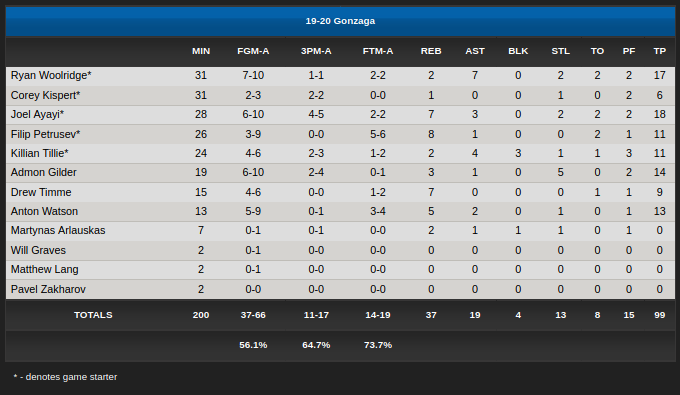Click the 3PM-A column header
Screen dimensions: 680x395
316,51
